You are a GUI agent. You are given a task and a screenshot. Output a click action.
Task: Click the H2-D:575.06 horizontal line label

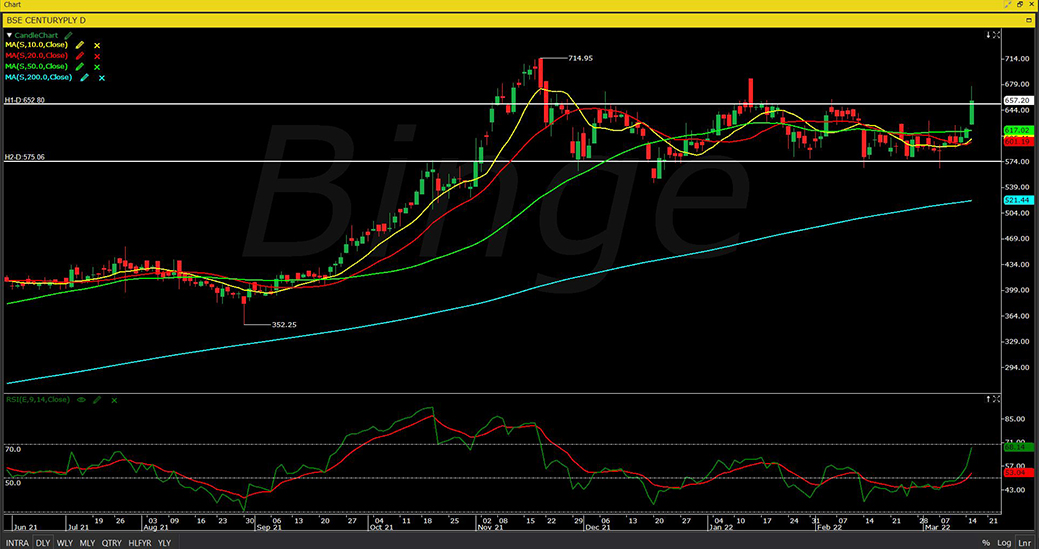(x=24, y=157)
